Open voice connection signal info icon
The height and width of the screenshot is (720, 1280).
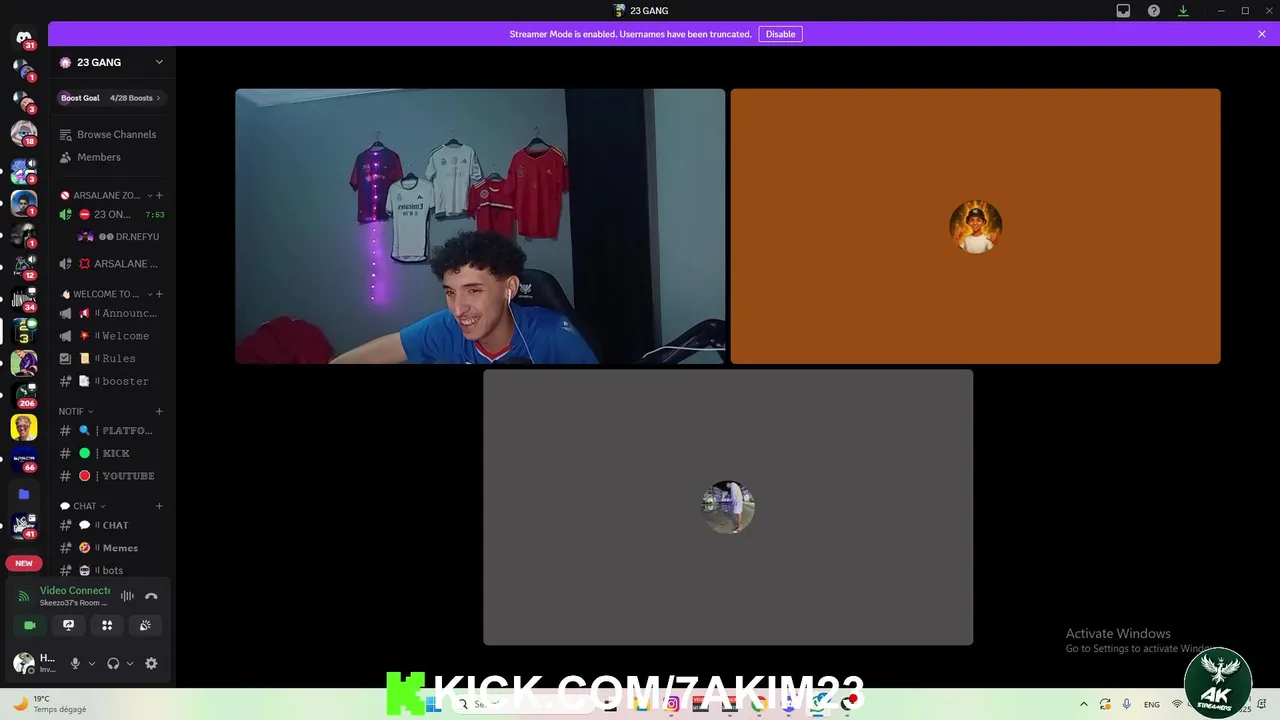24,596
